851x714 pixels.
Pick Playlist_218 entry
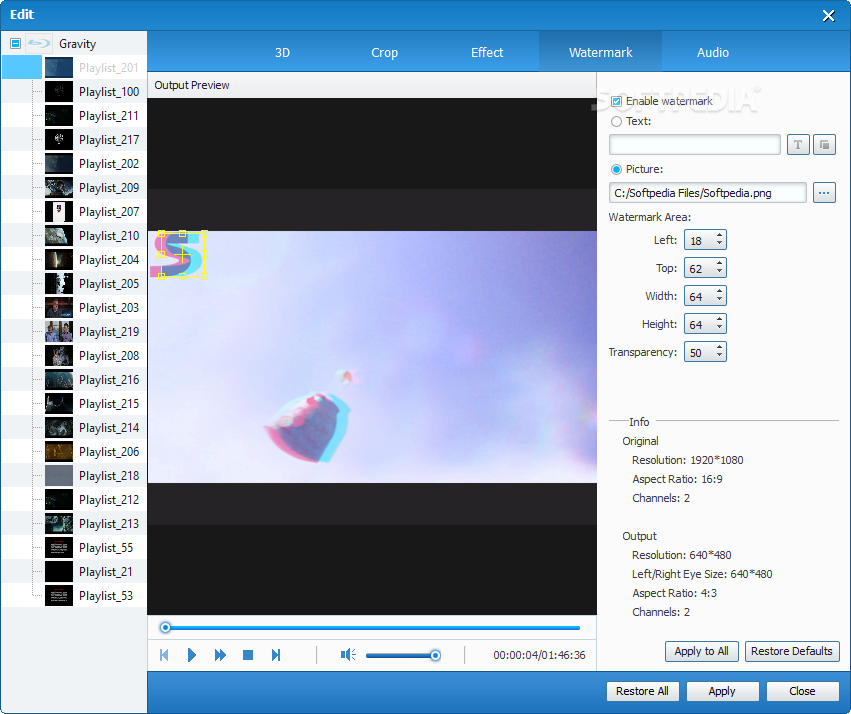coord(109,476)
